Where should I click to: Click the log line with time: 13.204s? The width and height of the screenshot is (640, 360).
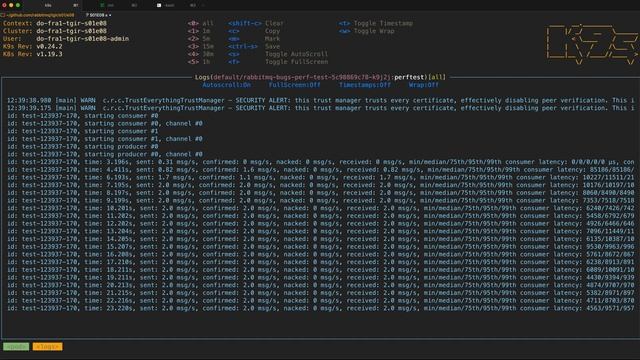pyautogui.click(x=321, y=231)
